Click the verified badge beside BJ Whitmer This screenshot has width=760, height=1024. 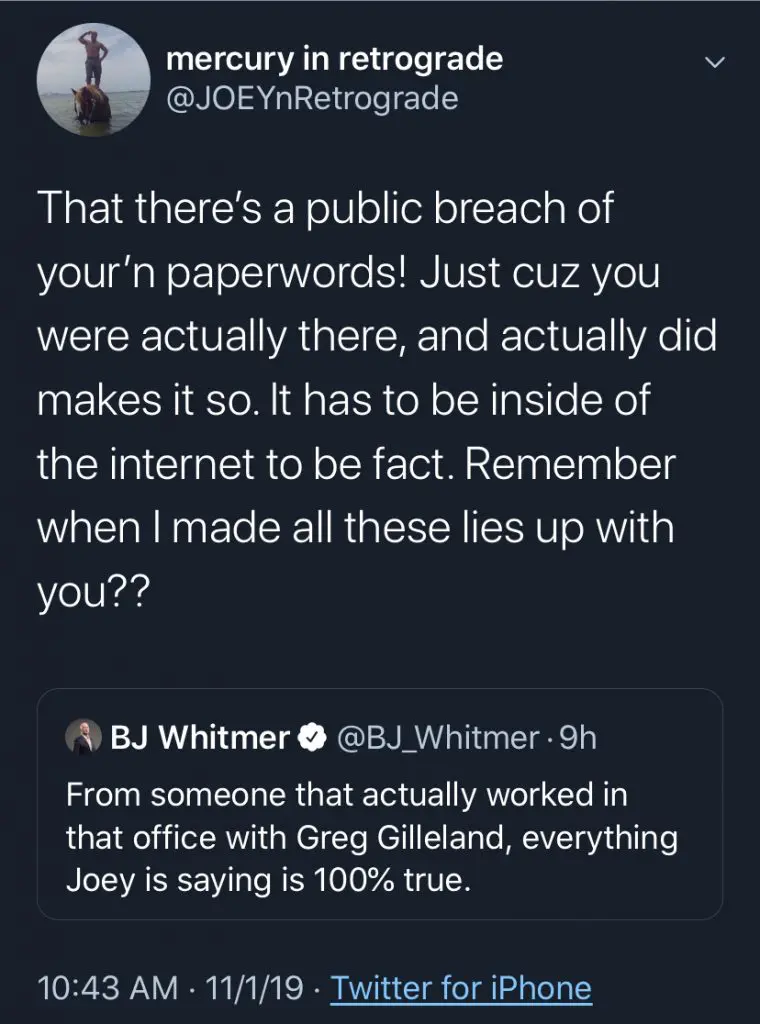click(312, 738)
